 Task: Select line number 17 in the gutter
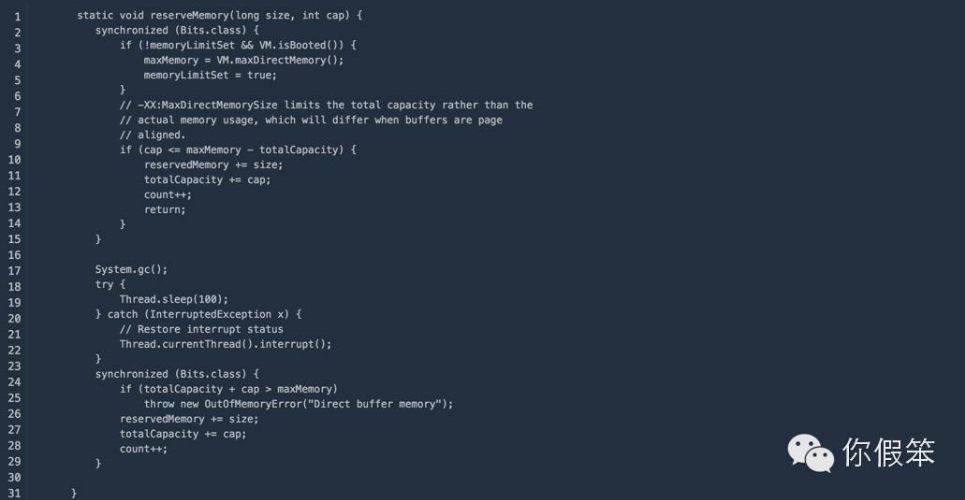15,271
